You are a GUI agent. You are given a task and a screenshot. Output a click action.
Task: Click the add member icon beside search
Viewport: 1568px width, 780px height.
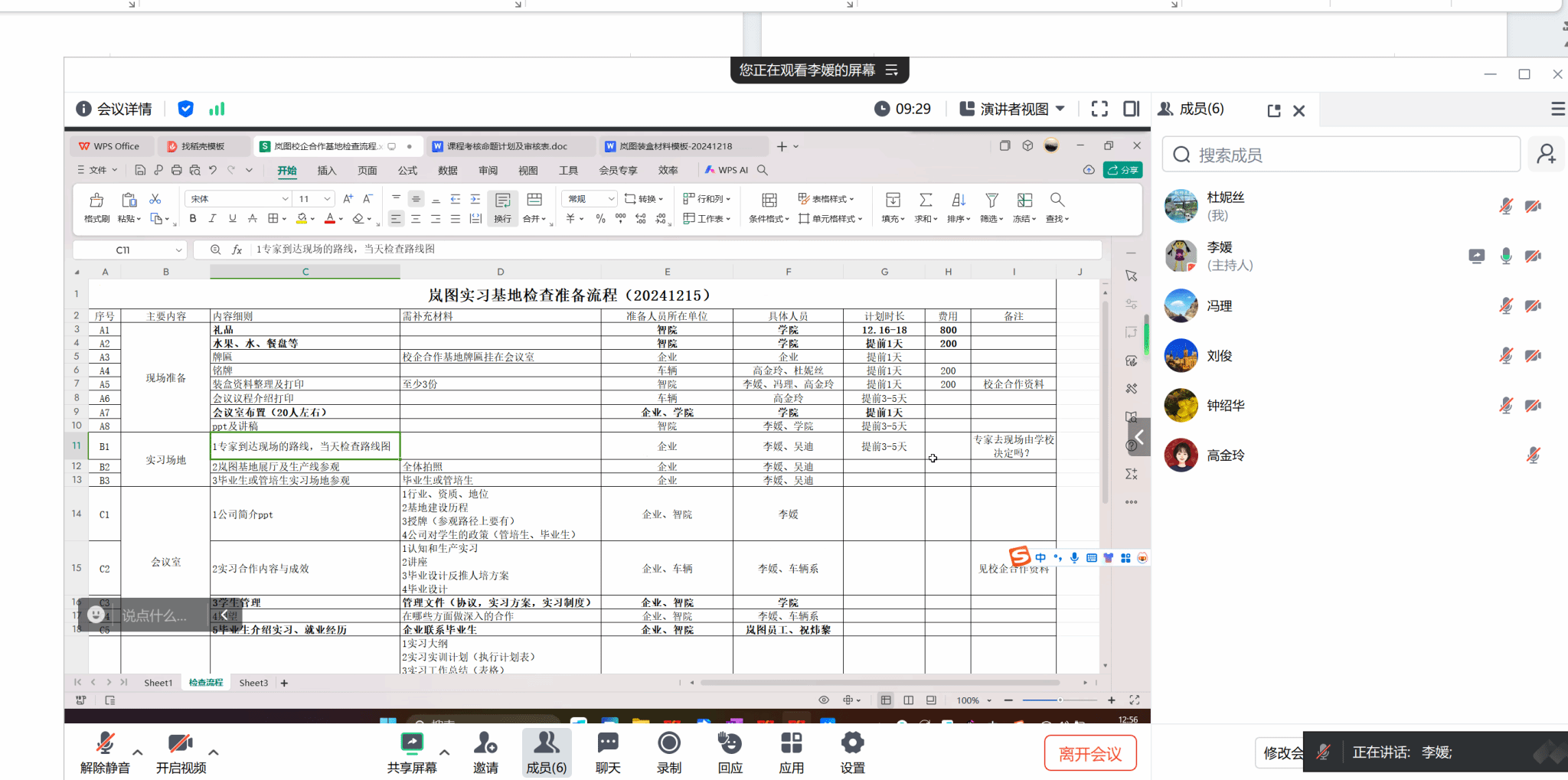[x=1546, y=155]
